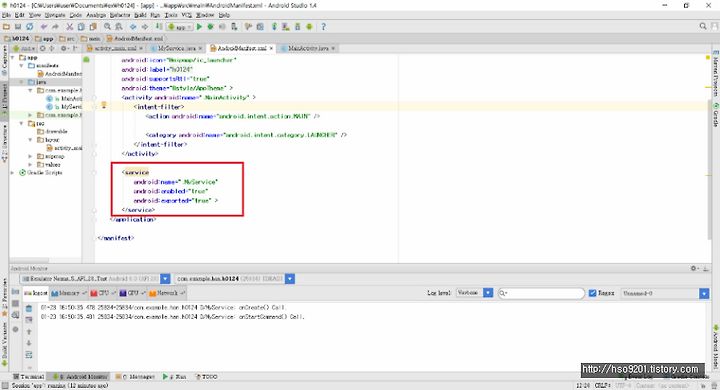This screenshot has height=390, width=720.
Task: Expand Gradle Scripts node
Action: click(x=13, y=173)
